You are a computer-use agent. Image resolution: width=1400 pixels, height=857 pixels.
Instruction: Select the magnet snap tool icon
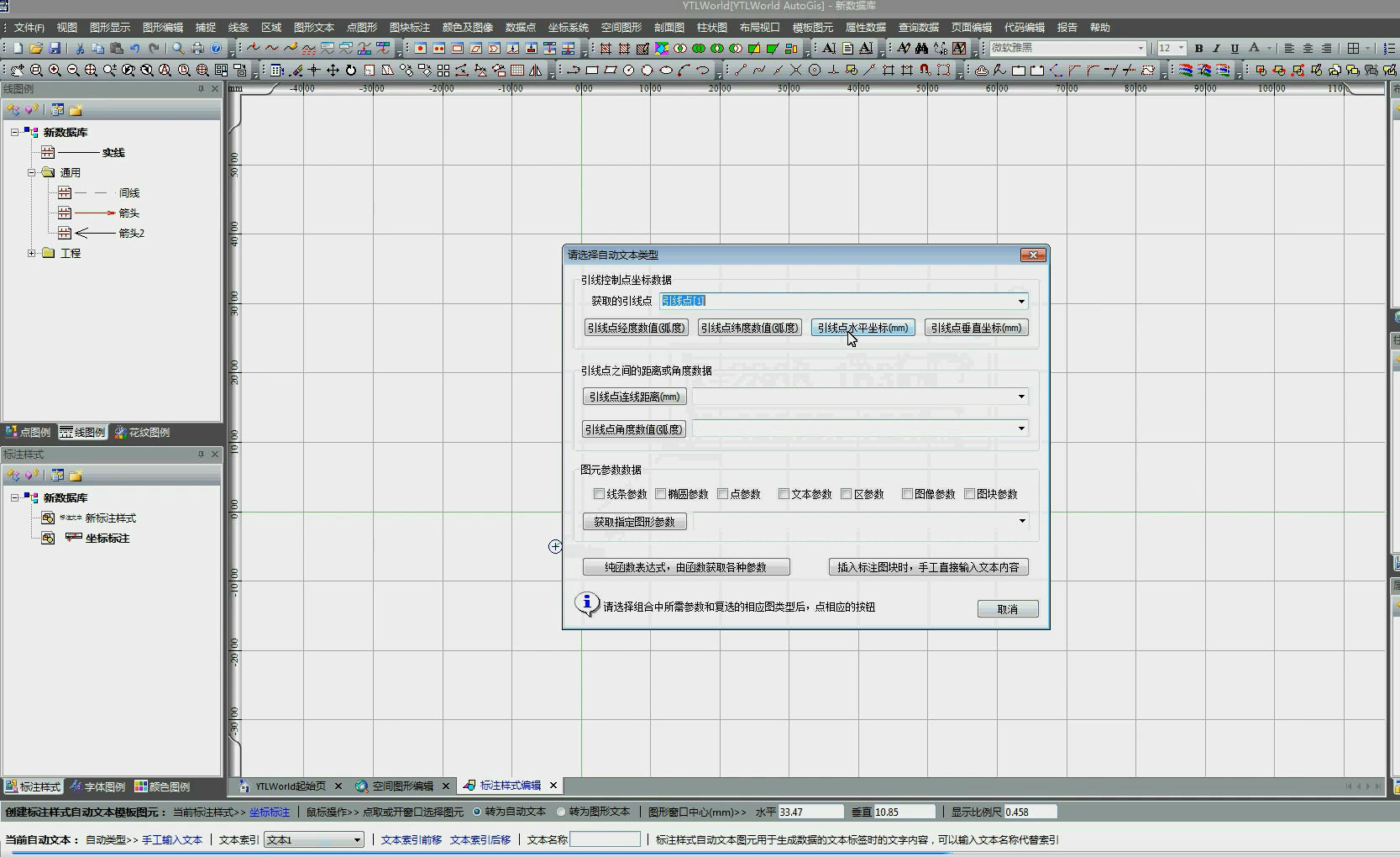point(925,71)
